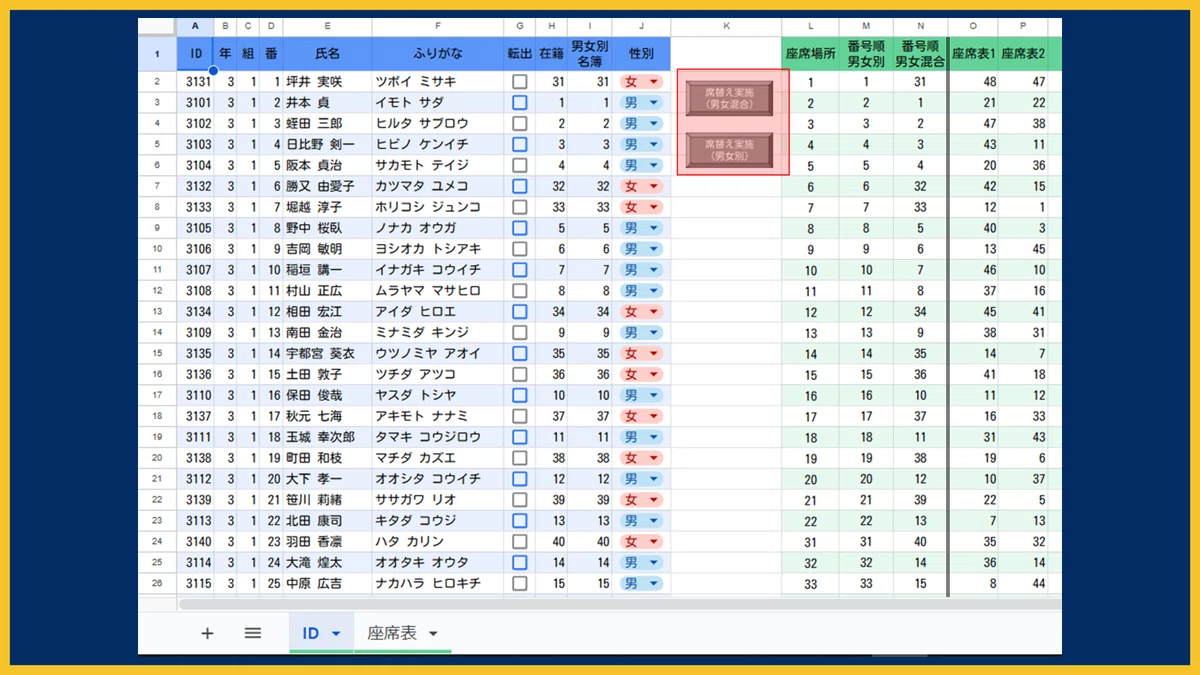This screenshot has width=1200, height=675.
Task: Click the cell with ID 3115
Action: pyautogui.click(x=195, y=584)
